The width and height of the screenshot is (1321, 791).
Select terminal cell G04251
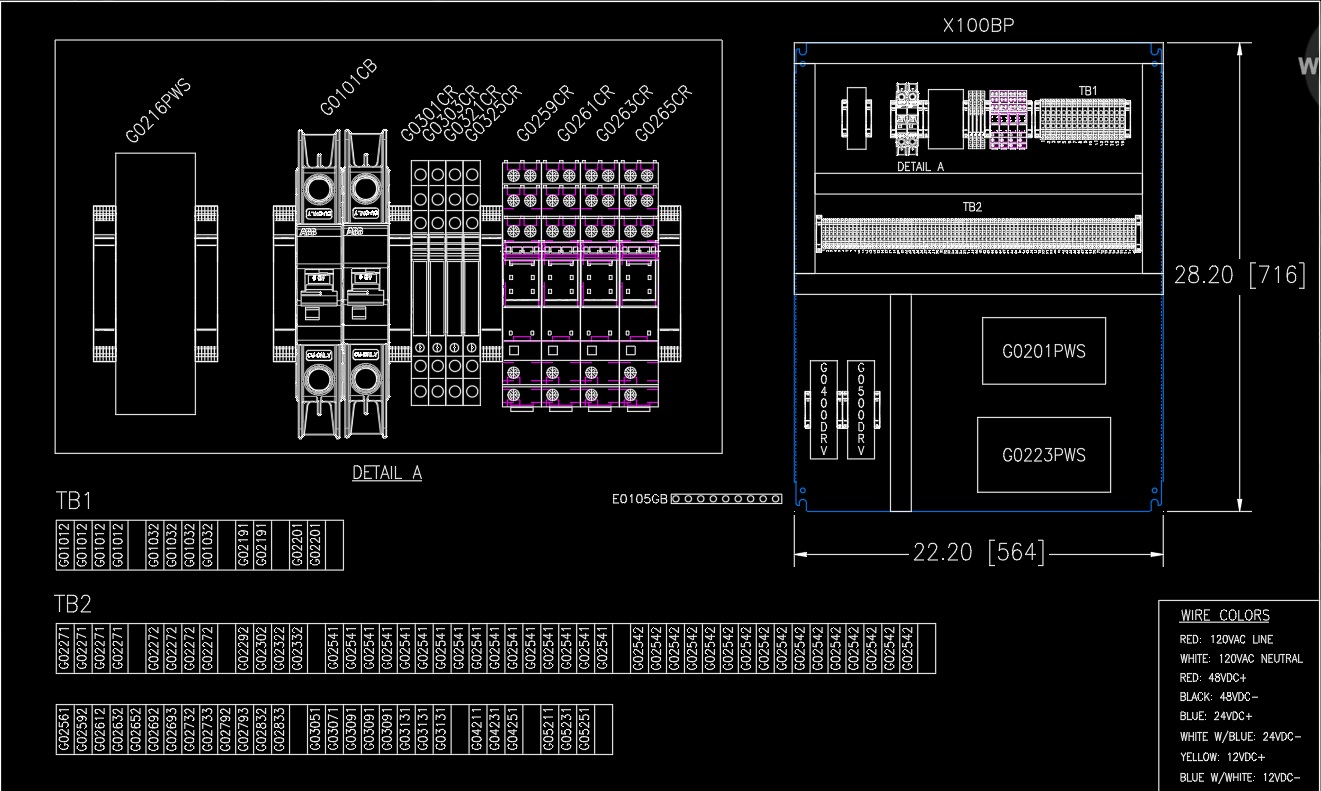point(513,729)
